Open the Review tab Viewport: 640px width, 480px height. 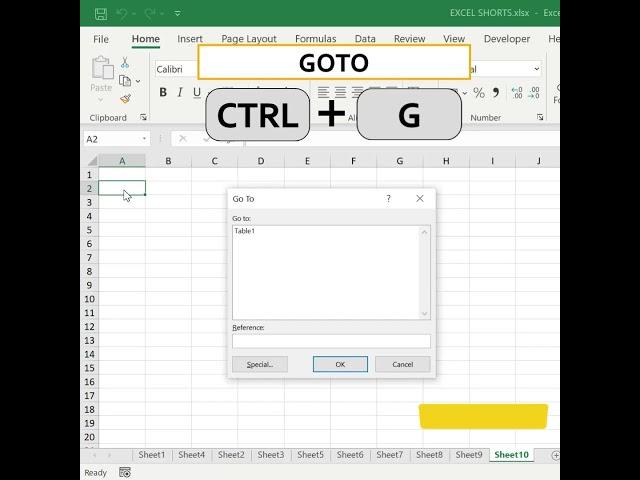pos(409,39)
